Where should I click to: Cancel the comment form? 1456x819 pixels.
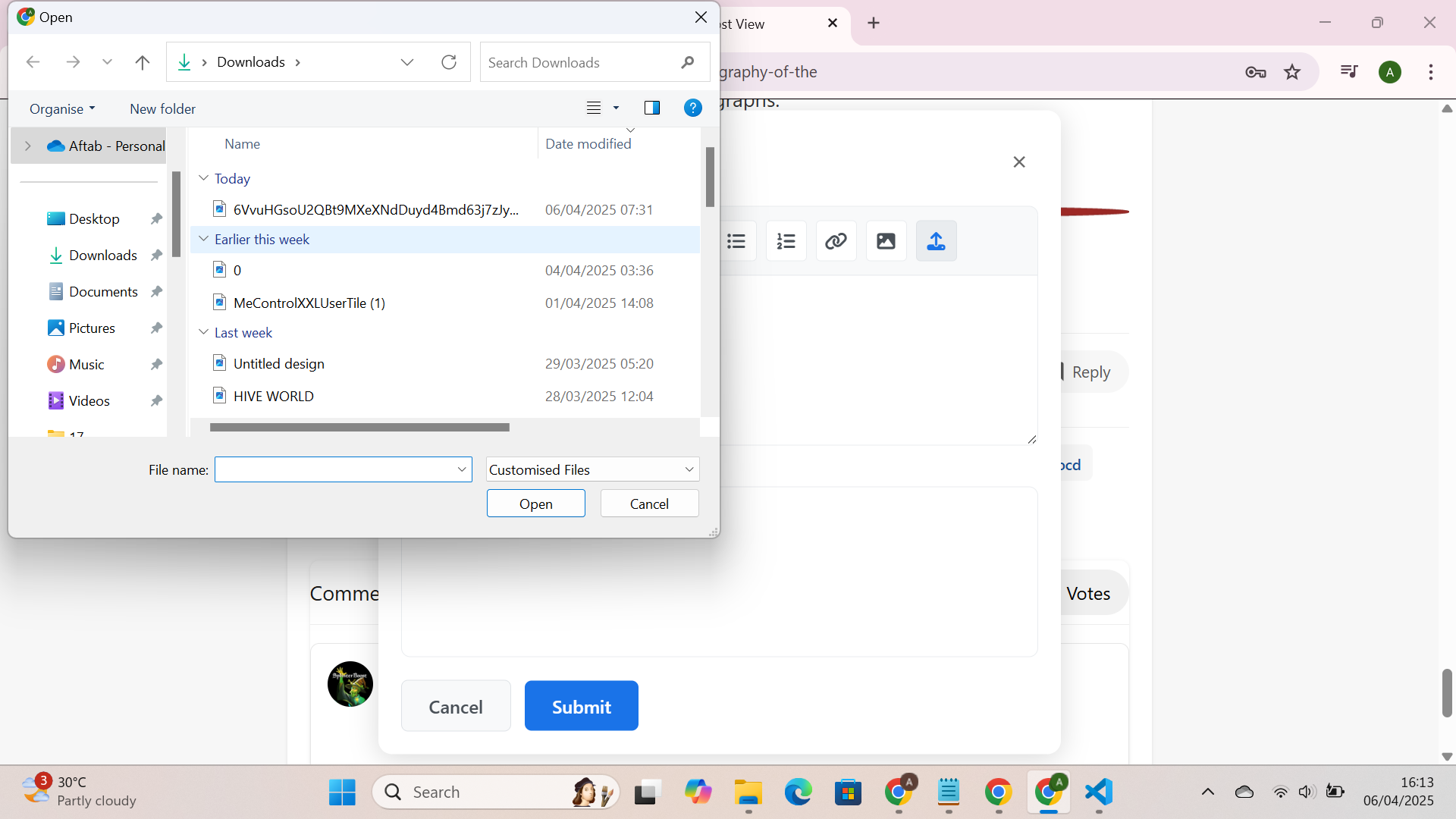pyautogui.click(x=456, y=706)
